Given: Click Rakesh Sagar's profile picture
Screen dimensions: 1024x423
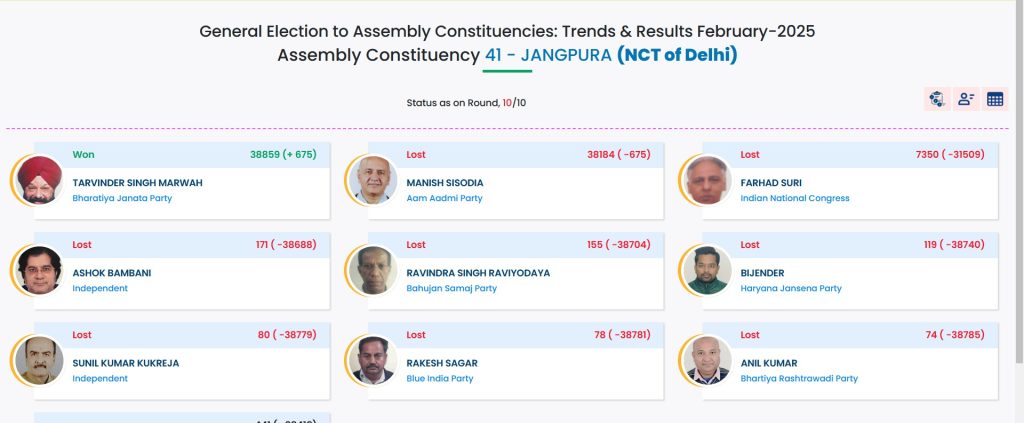Looking at the screenshot, I should coord(374,360).
